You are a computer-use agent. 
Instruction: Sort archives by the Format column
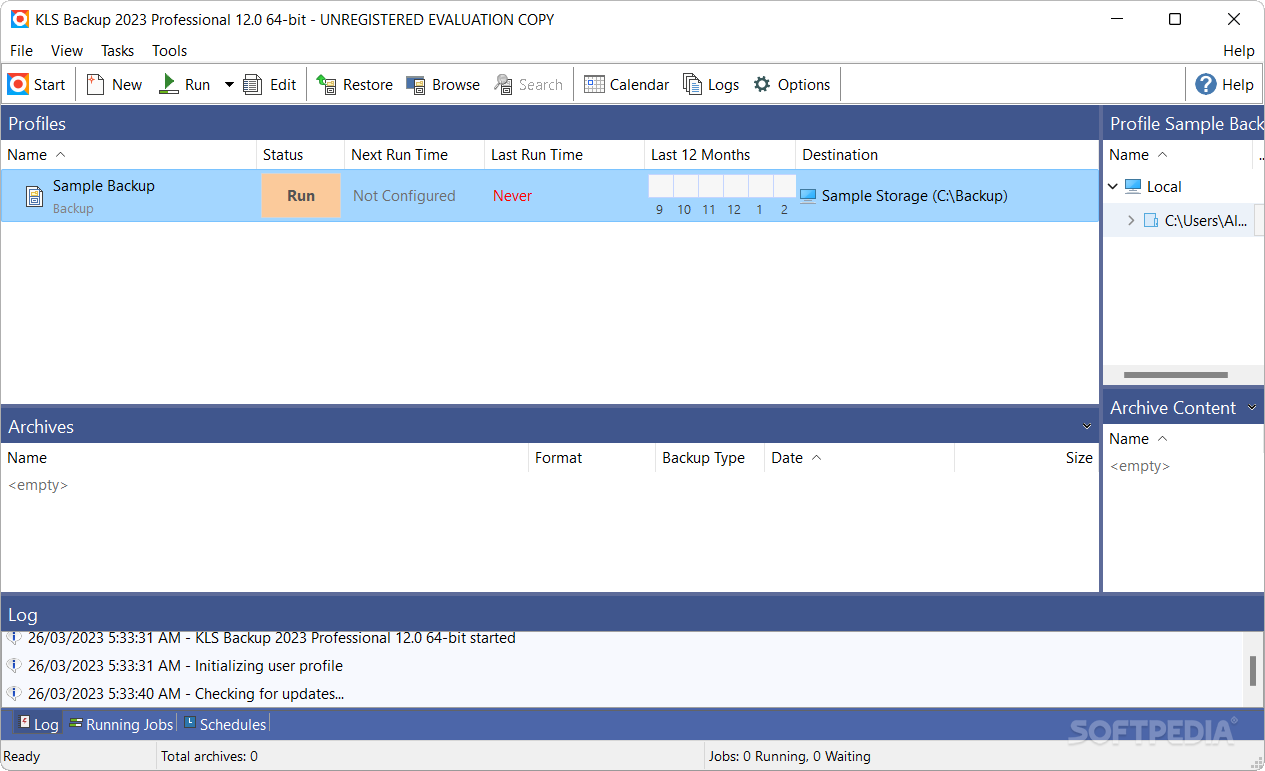592,458
